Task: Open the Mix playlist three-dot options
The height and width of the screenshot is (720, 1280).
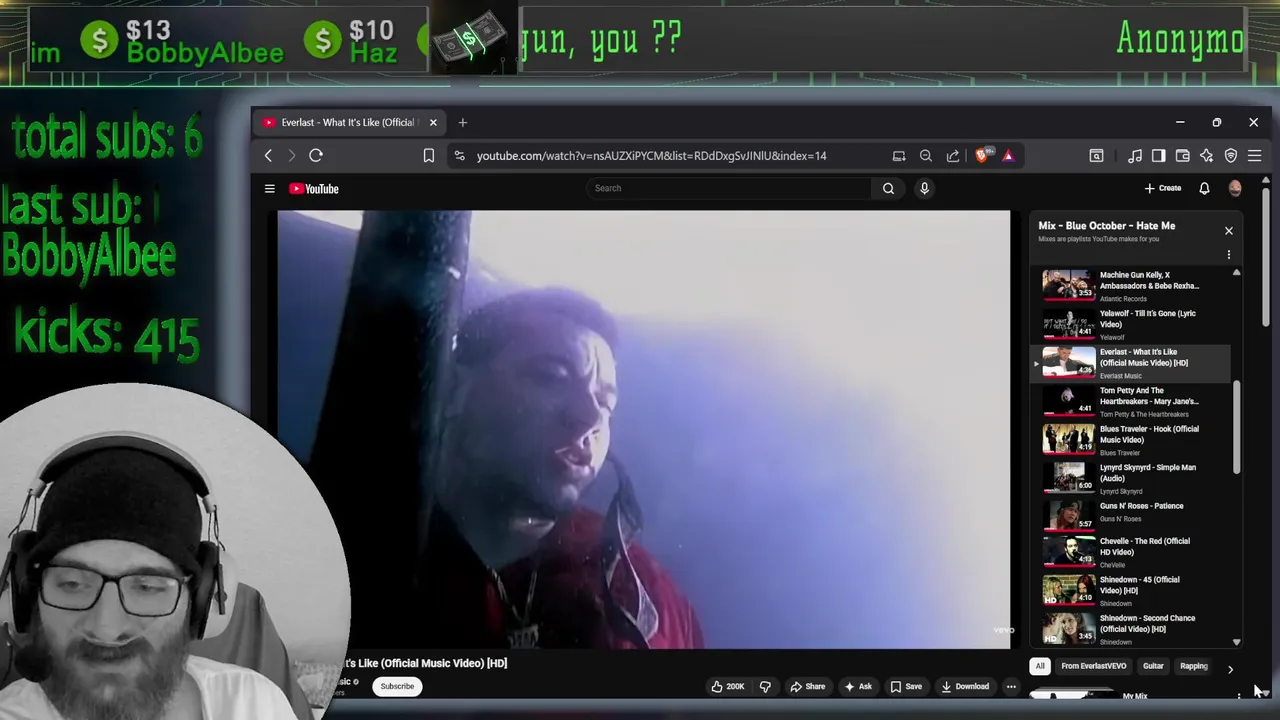Action: point(1229,255)
